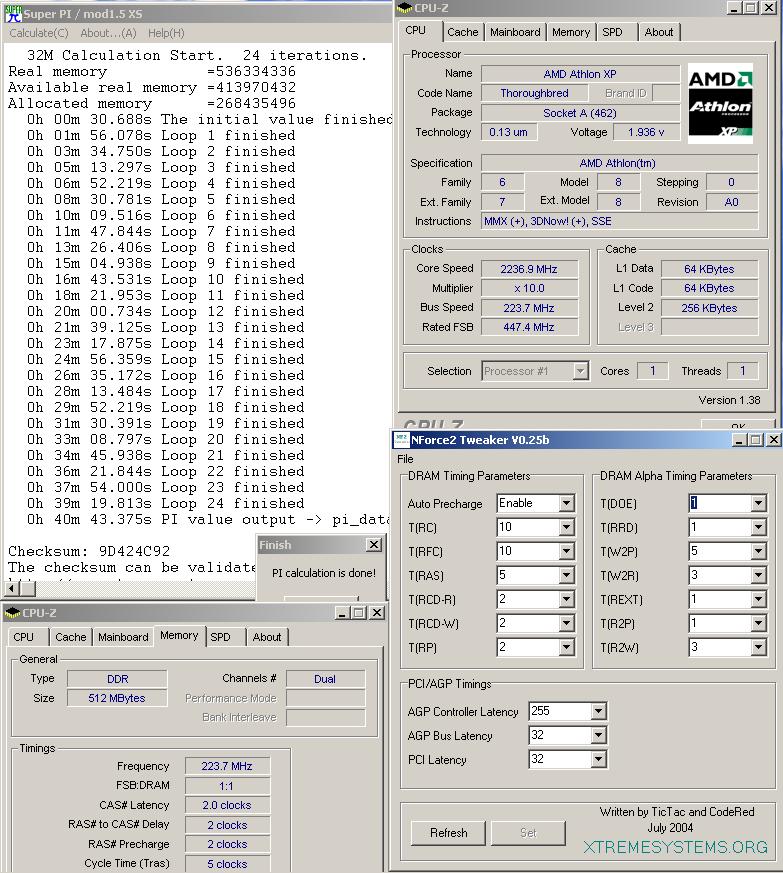
Task: Switch to Cache tab in top CPU-Z
Action: [x=462, y=32]
